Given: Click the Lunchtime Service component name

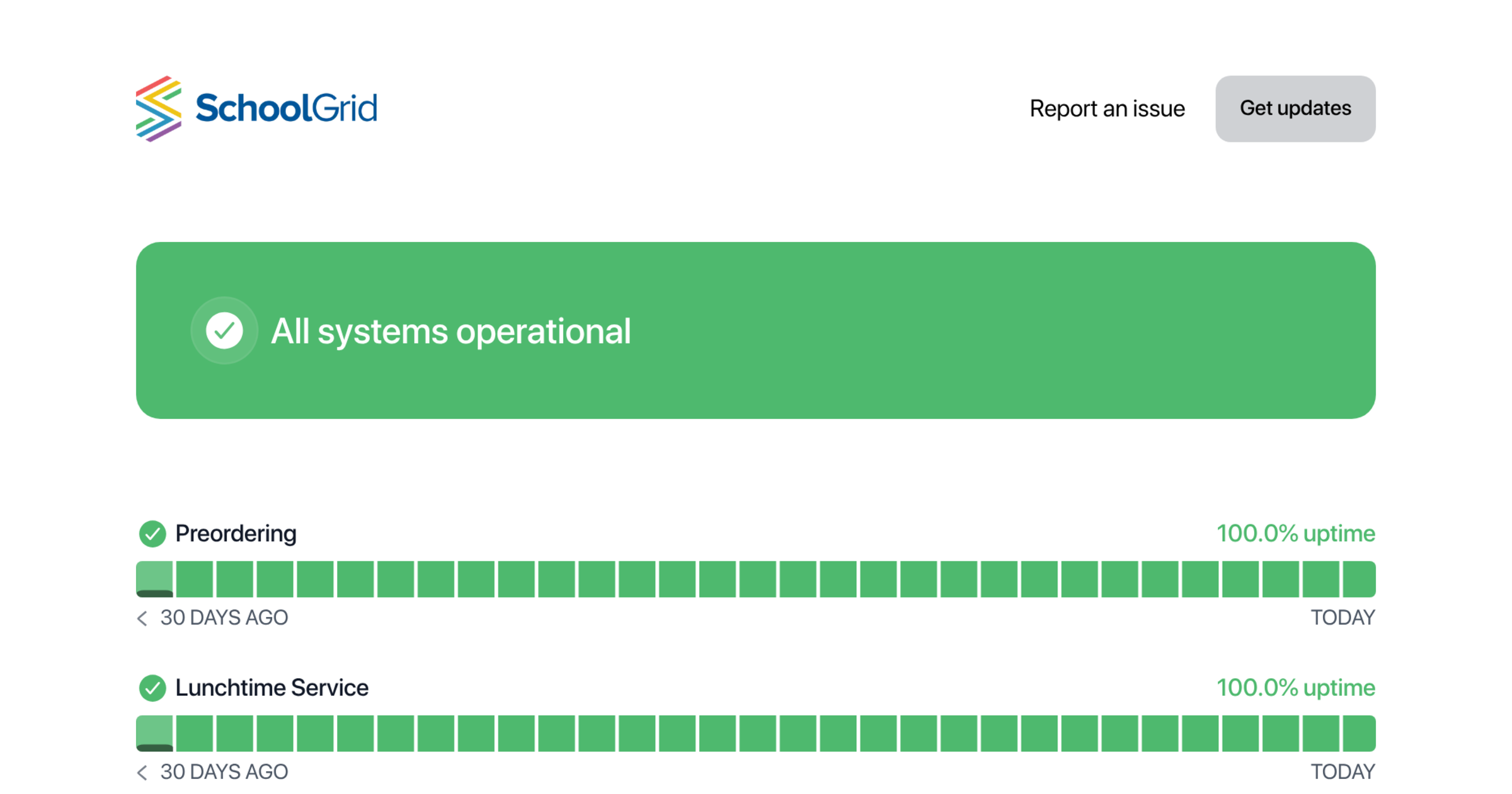Looking at the screenshot, I should pos(272,688).
